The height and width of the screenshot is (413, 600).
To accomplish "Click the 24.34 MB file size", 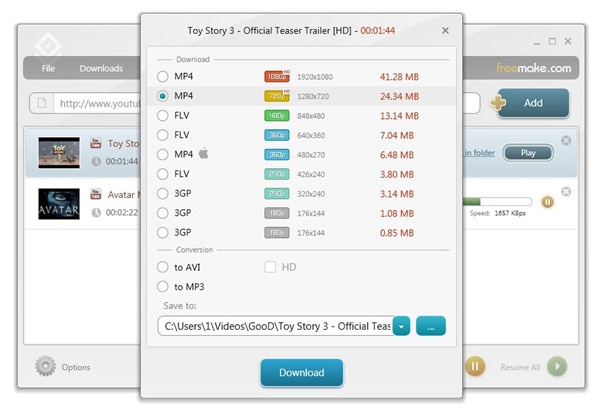I will (x=399, y=96).
